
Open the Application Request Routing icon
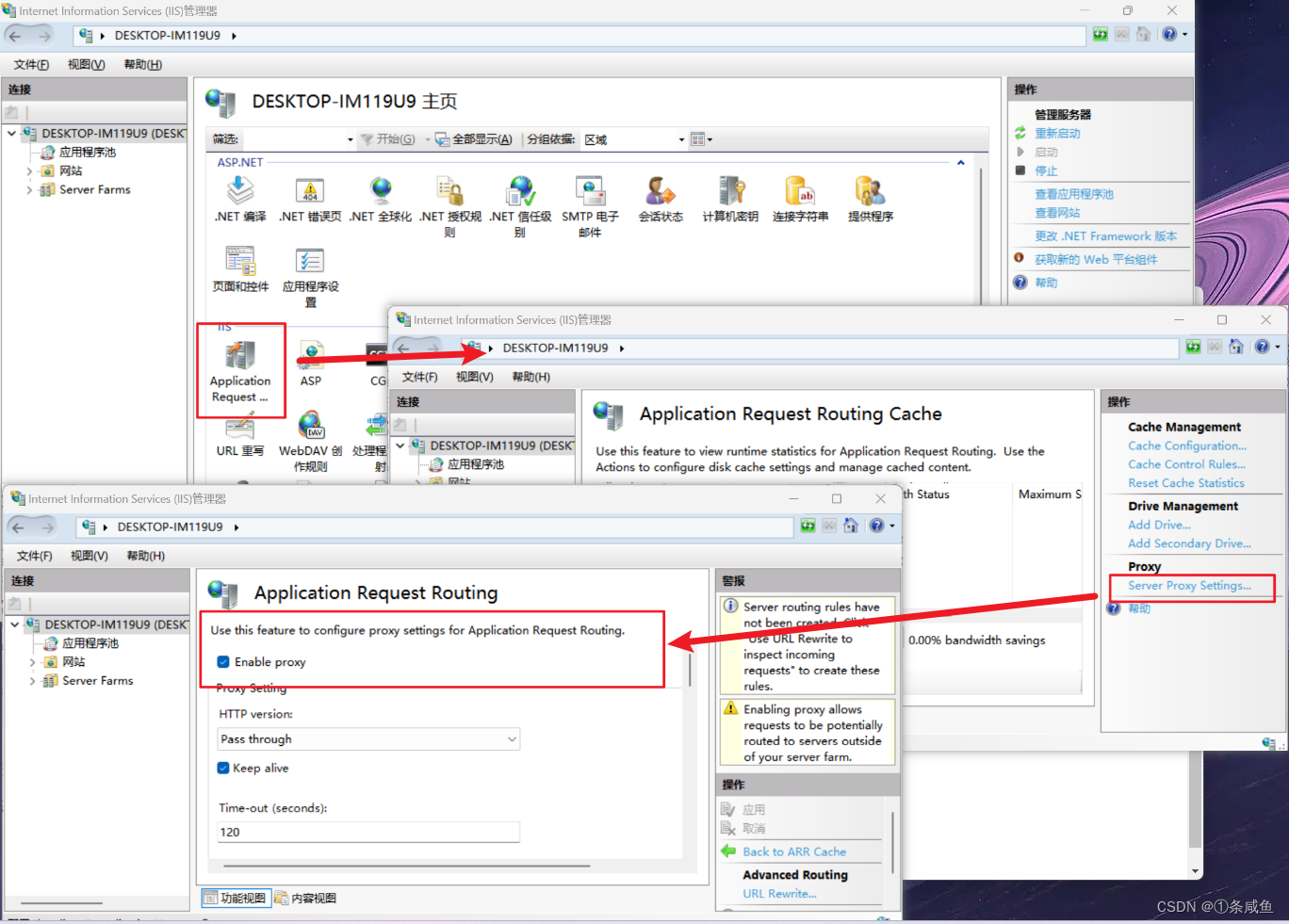click(240, 356)
